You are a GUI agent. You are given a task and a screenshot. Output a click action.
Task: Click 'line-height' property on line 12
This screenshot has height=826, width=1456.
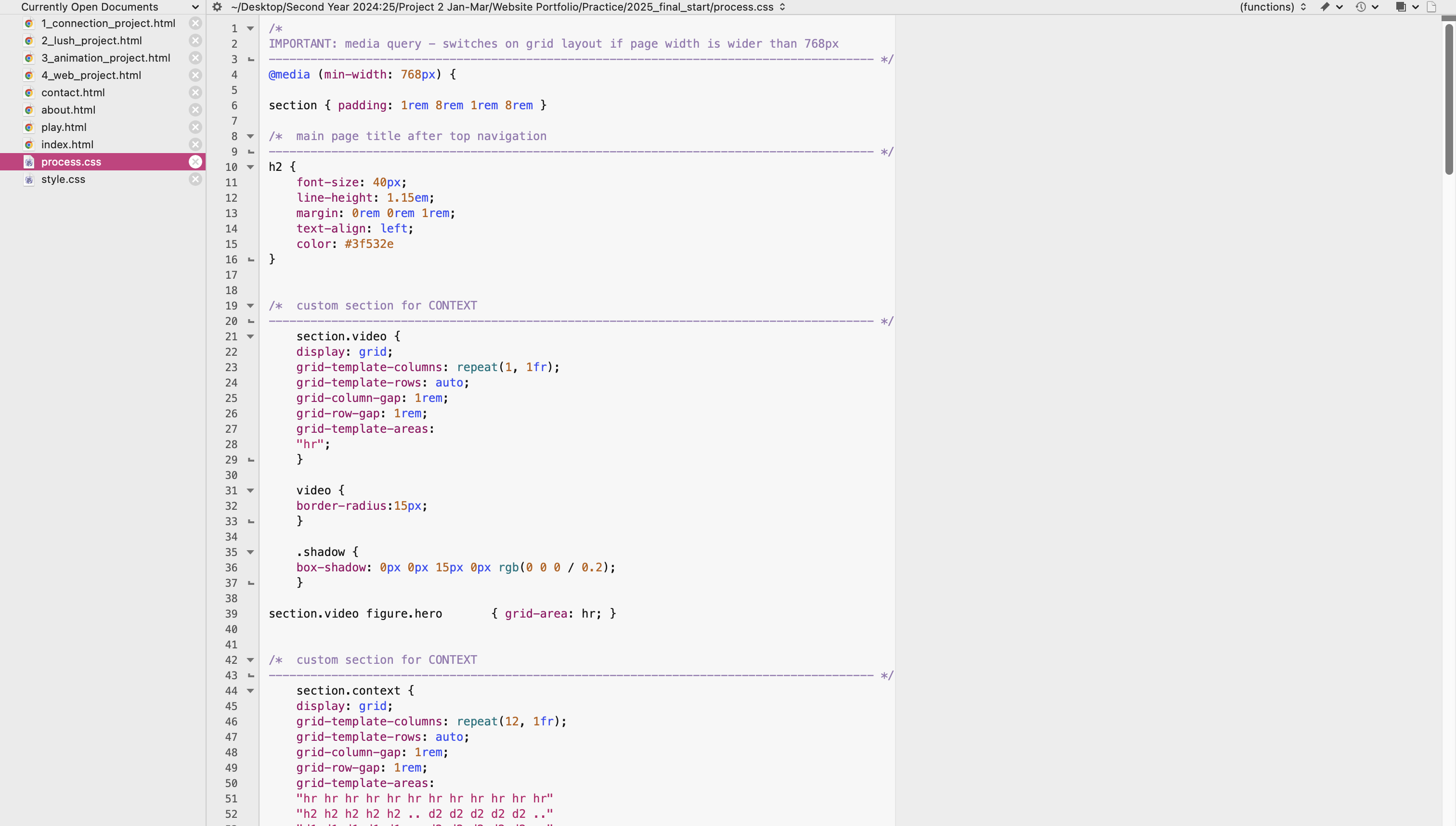click(334, 198)
